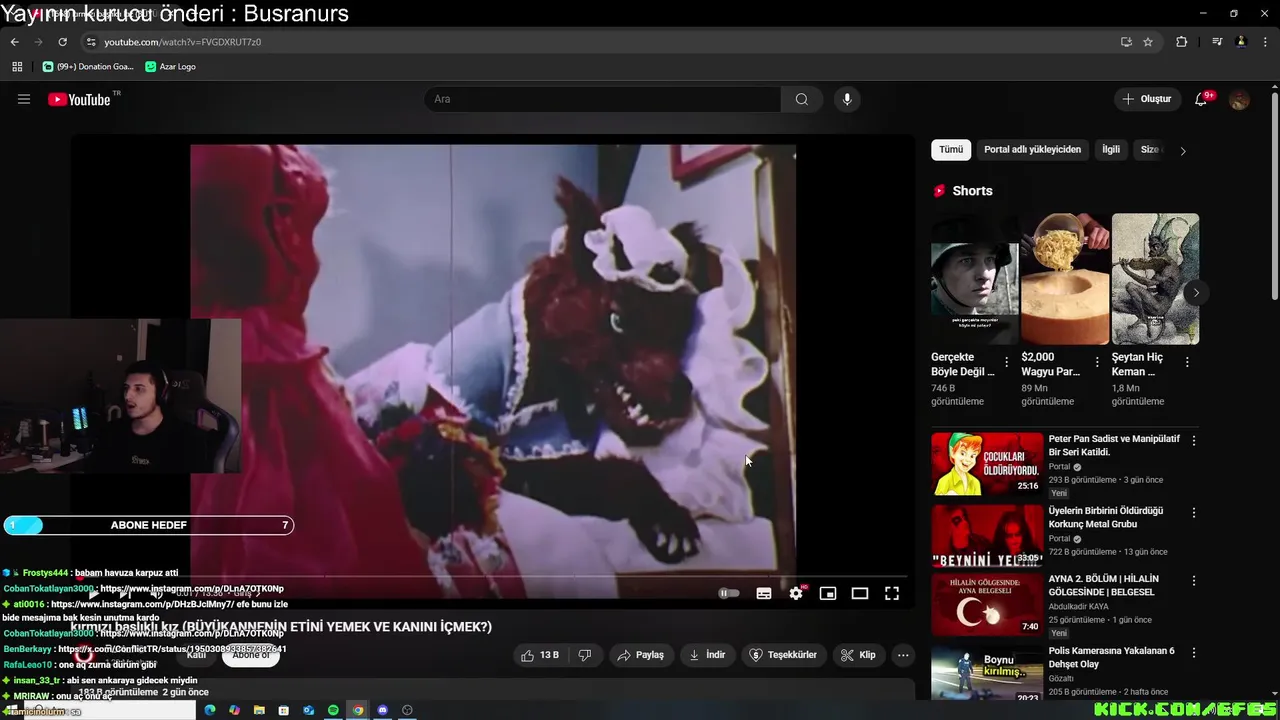Screen dimensions: 1280x720
Task: Click the search magnifier button
Action: tap(801, 99)
